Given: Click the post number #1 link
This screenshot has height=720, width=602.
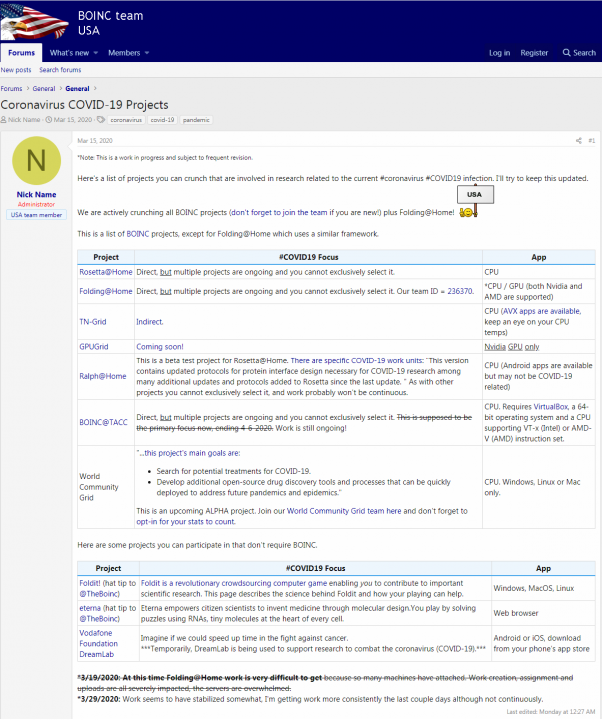Looking at the screenshot, I should tap(591, 141).
